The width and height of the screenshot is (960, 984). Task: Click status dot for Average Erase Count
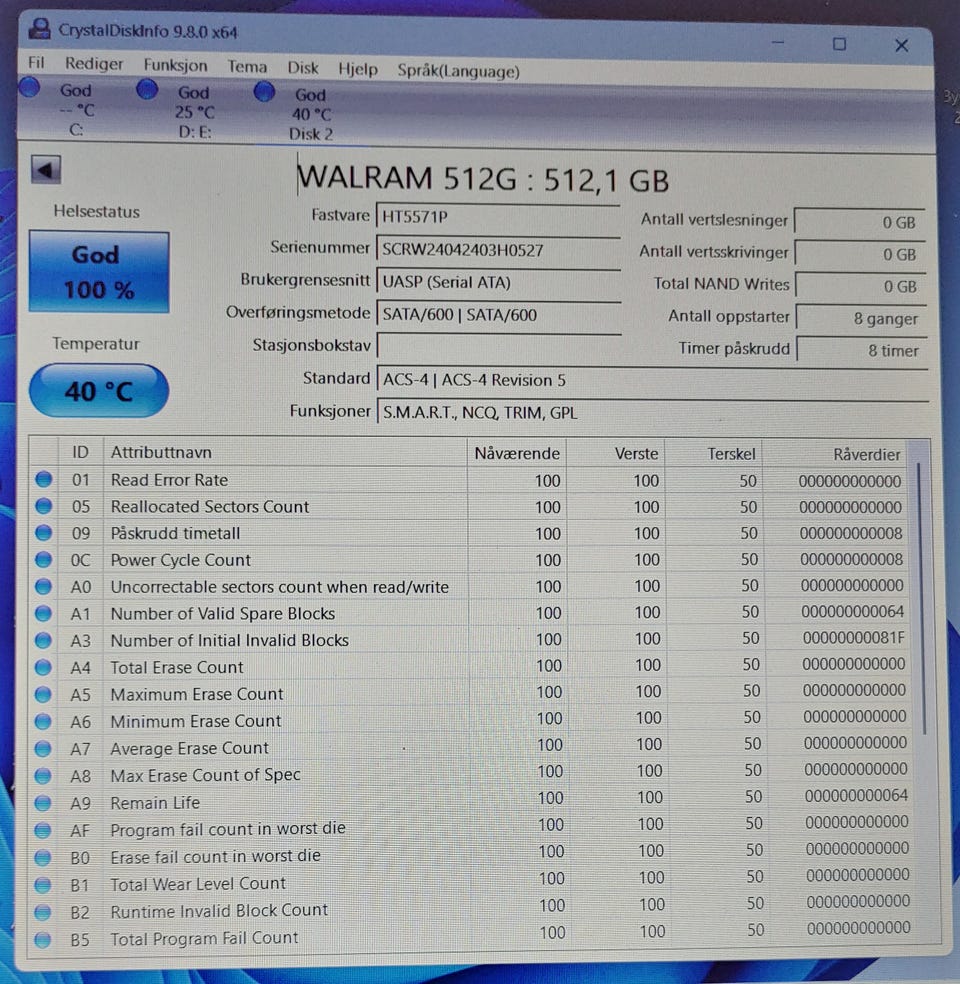pos(43,749)
